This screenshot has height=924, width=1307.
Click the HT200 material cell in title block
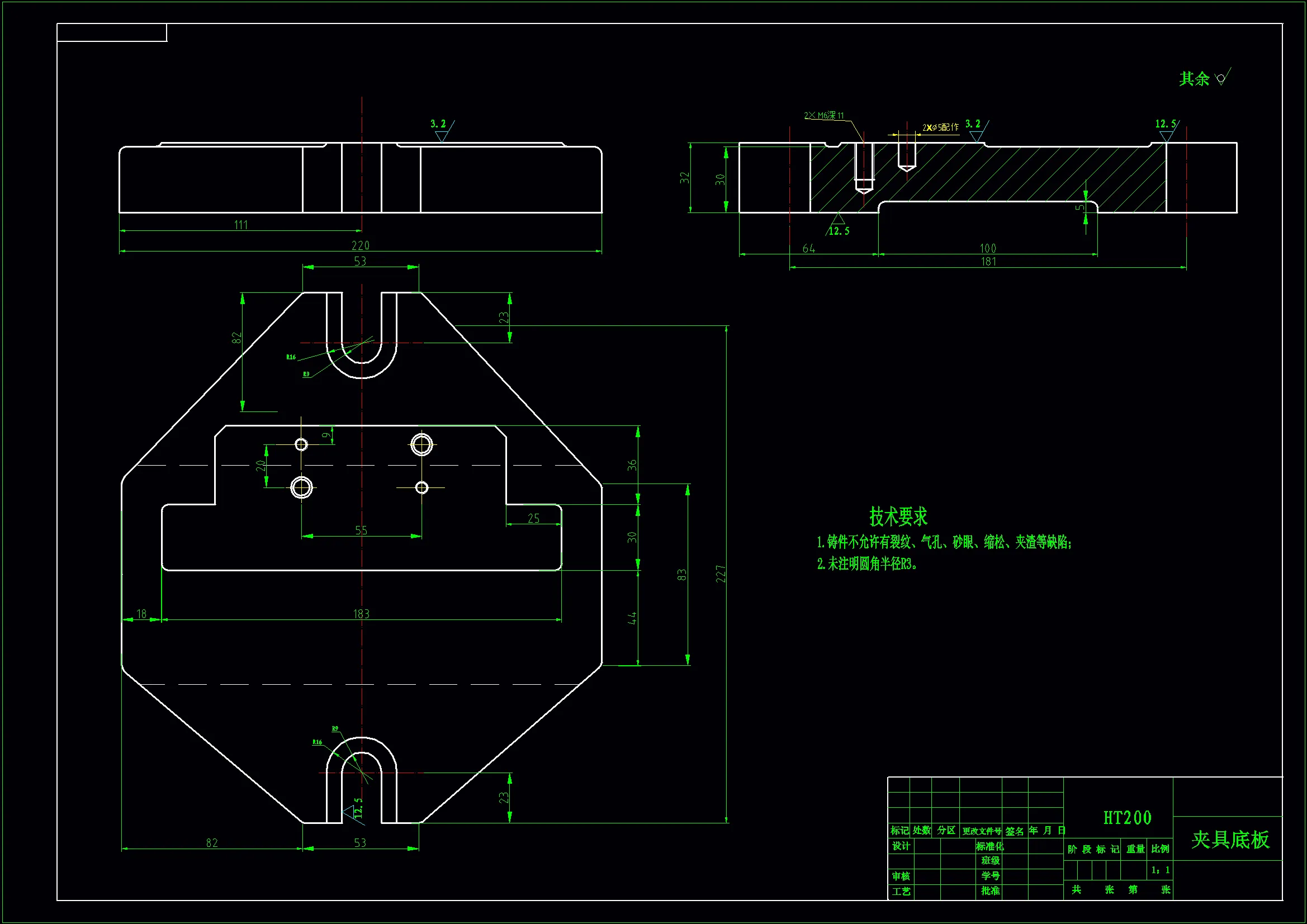click(x=1127, y=818)
